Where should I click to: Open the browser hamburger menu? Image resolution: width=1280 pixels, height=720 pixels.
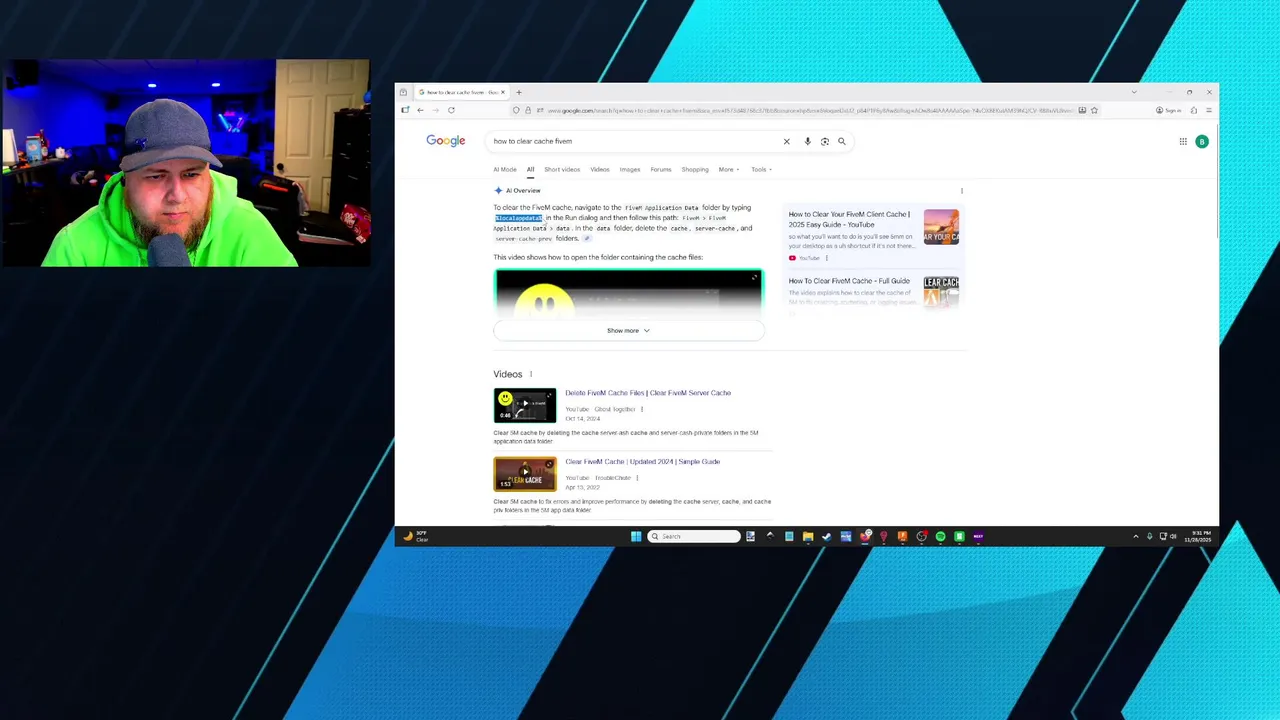(x=1209, y=110)
